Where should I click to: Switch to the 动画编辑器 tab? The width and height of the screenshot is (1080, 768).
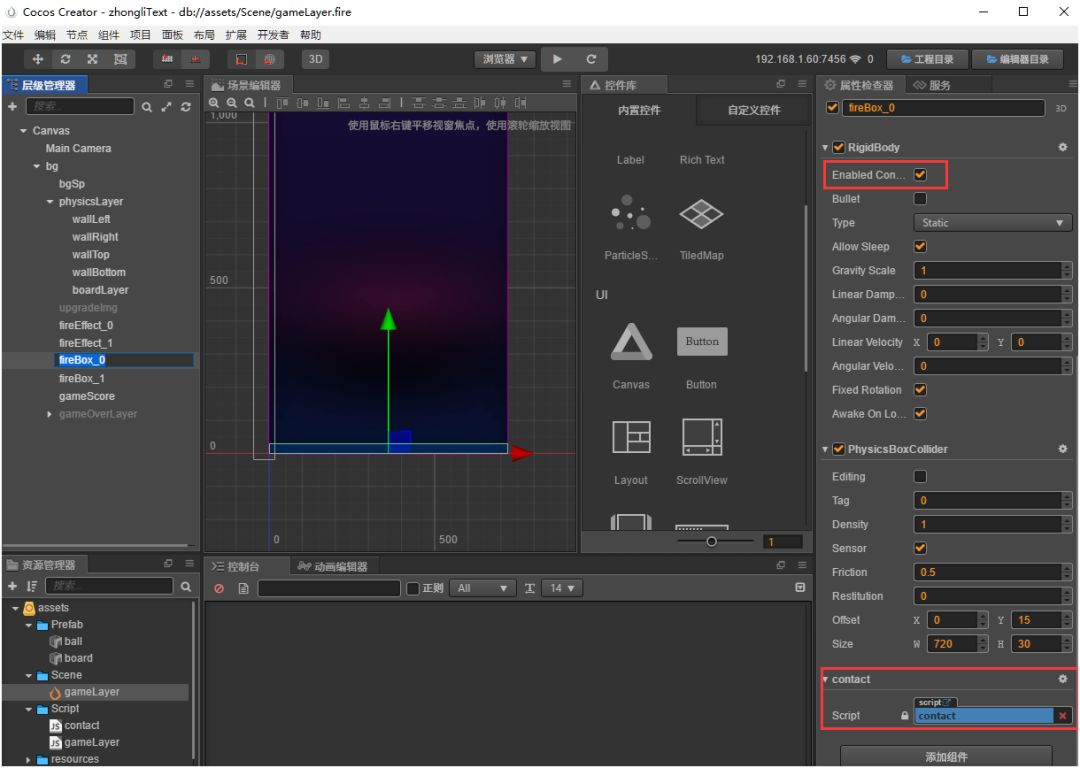point(333,567)
